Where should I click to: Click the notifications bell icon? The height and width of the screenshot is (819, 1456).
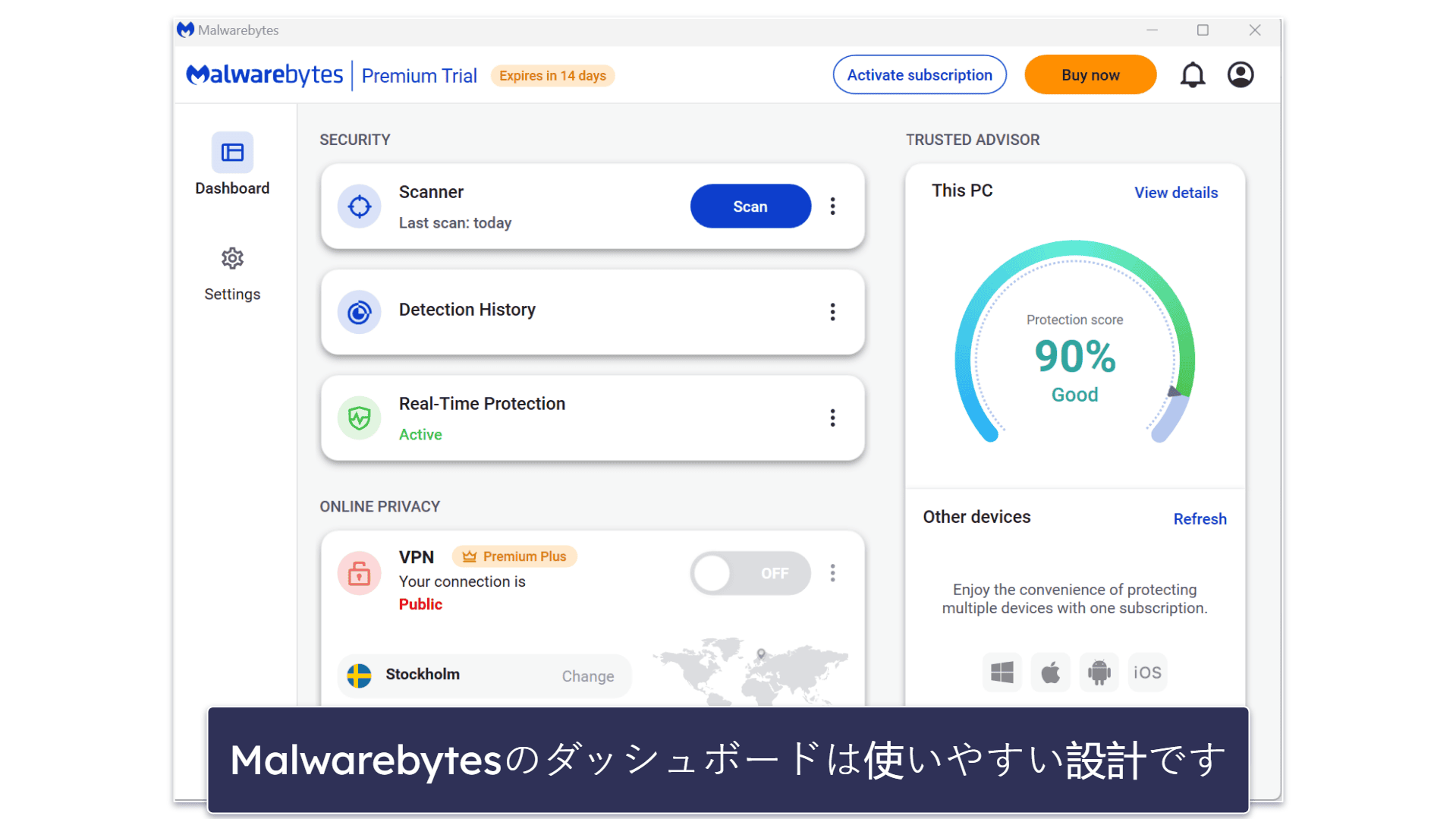pos(1192,74)
